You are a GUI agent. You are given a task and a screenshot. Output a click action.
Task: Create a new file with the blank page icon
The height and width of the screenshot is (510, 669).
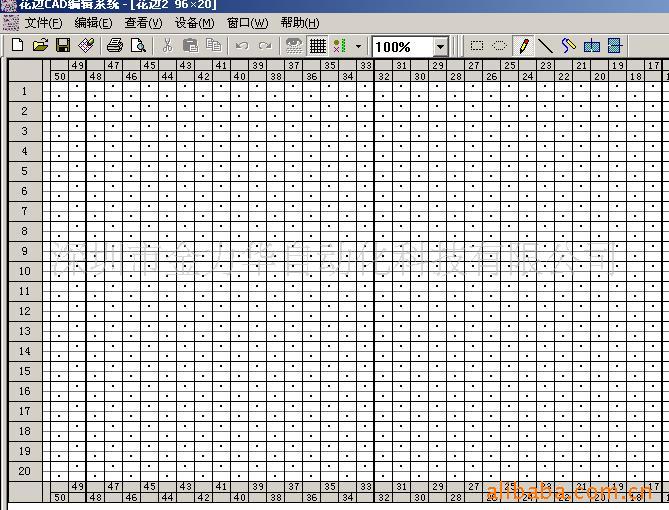point(17,45)
